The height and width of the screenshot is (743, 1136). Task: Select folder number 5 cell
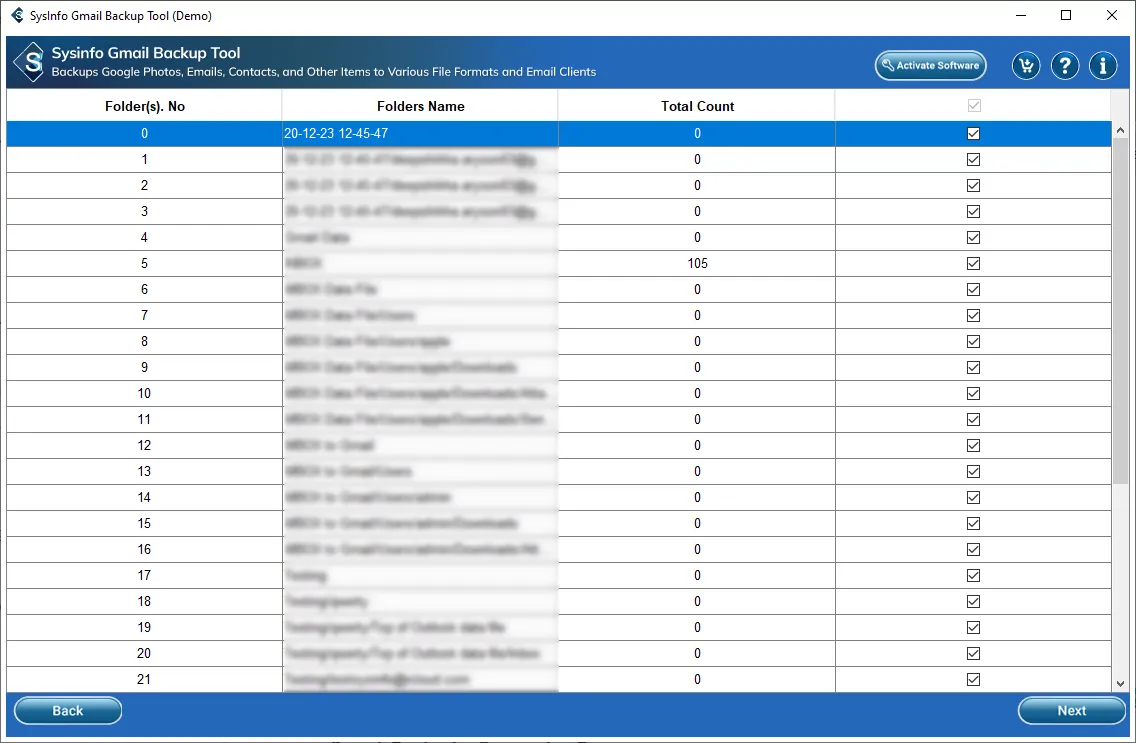coord(144,264)
